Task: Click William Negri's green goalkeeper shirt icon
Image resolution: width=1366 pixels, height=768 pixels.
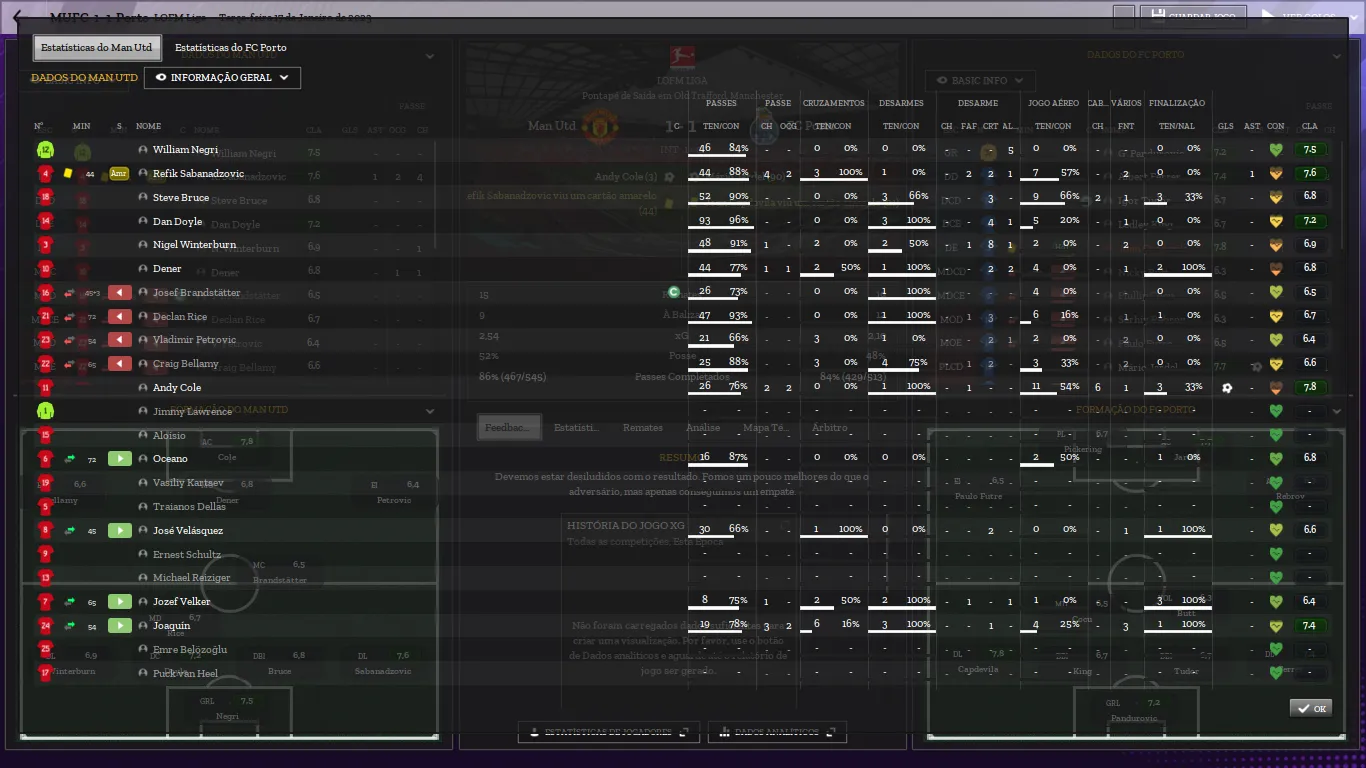Action: coord(45,150)
